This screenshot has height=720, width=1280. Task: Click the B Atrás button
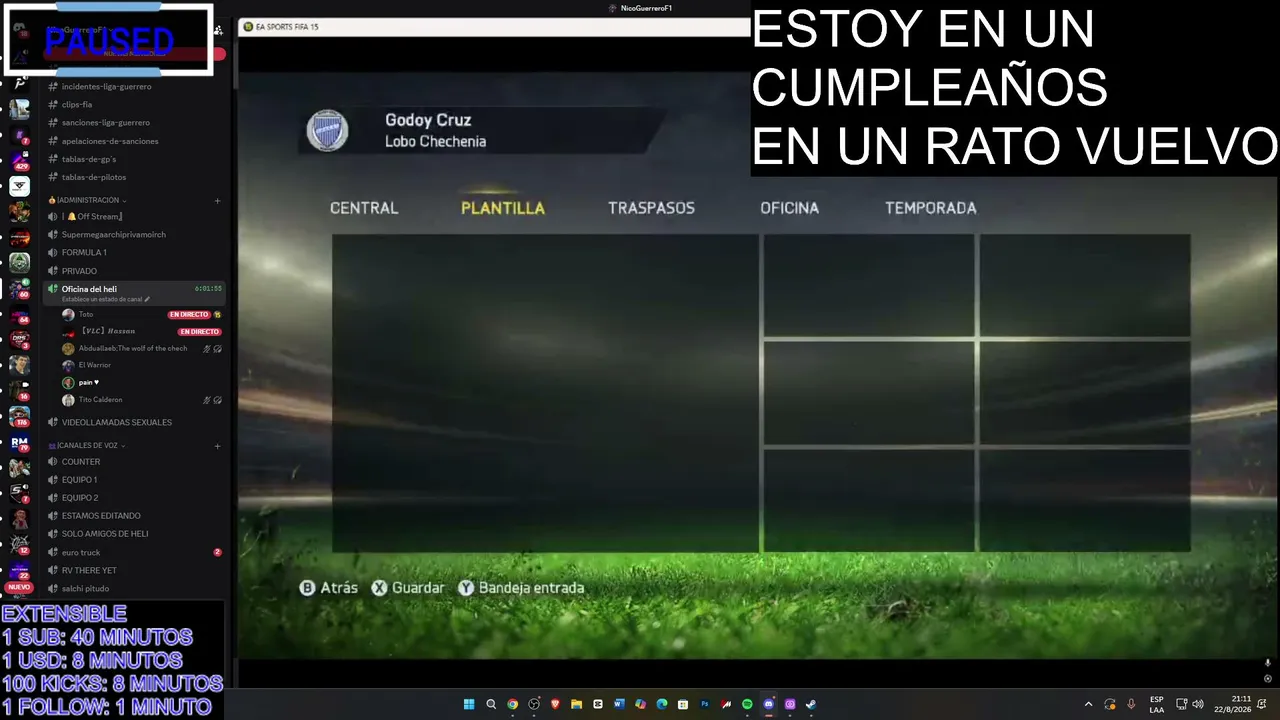tap(329, 588)
